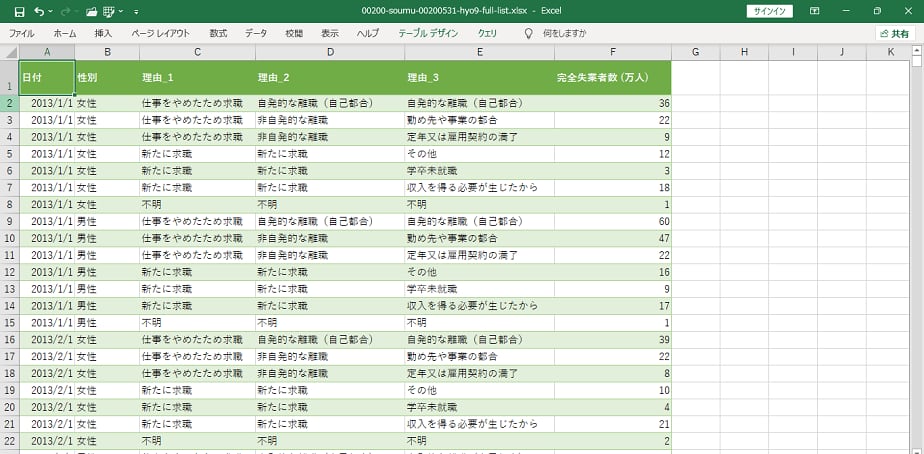
Task: Open the 挿入 ribbon tab
Action: pyautogui.click(x=103, y=34)
